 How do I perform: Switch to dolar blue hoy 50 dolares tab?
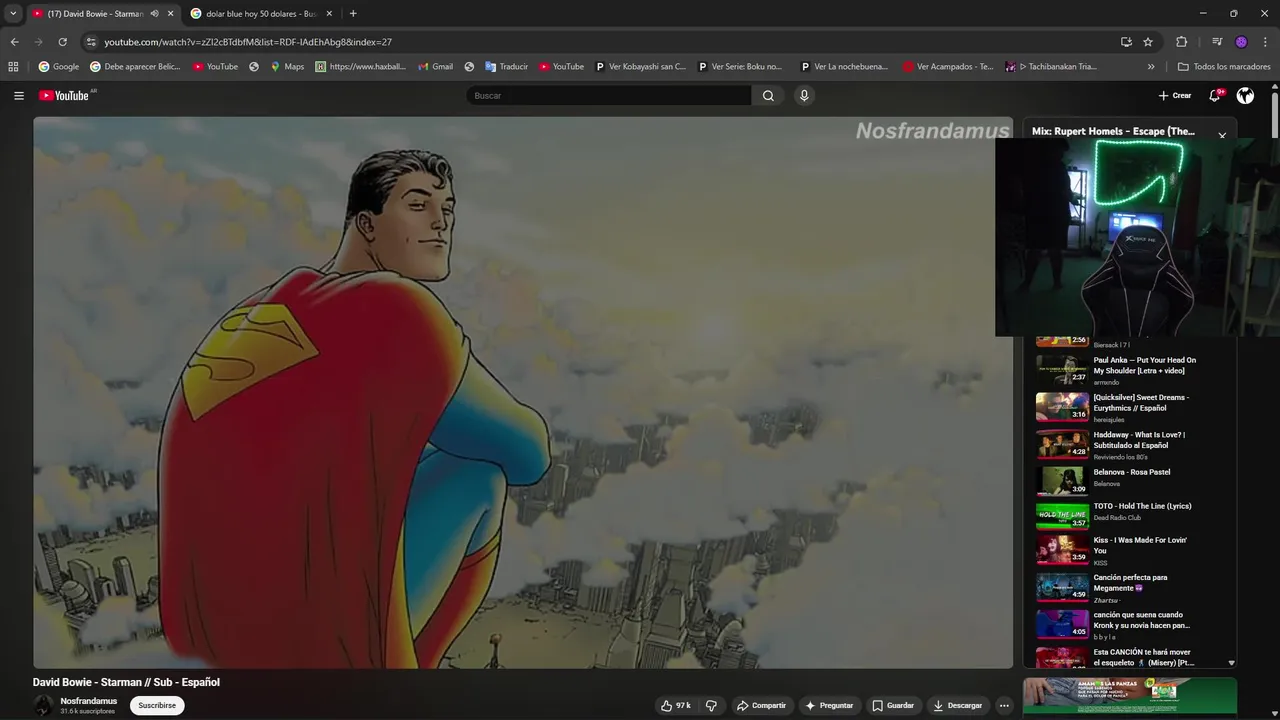pos(261,14)
